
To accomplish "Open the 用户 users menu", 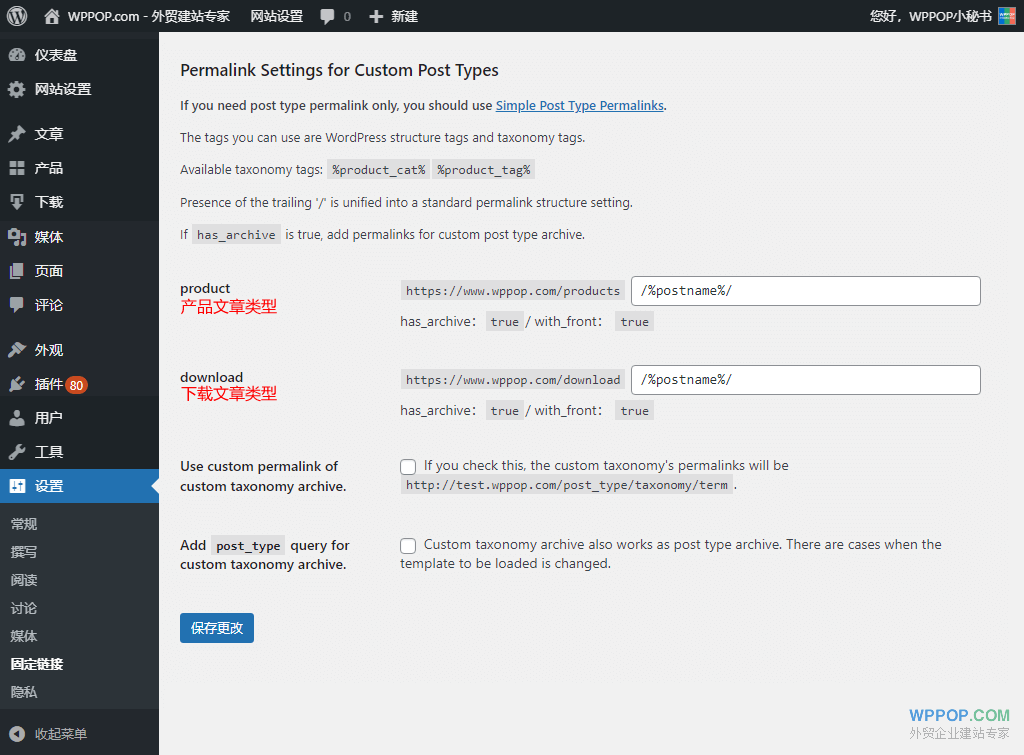I will coord(48,418).
